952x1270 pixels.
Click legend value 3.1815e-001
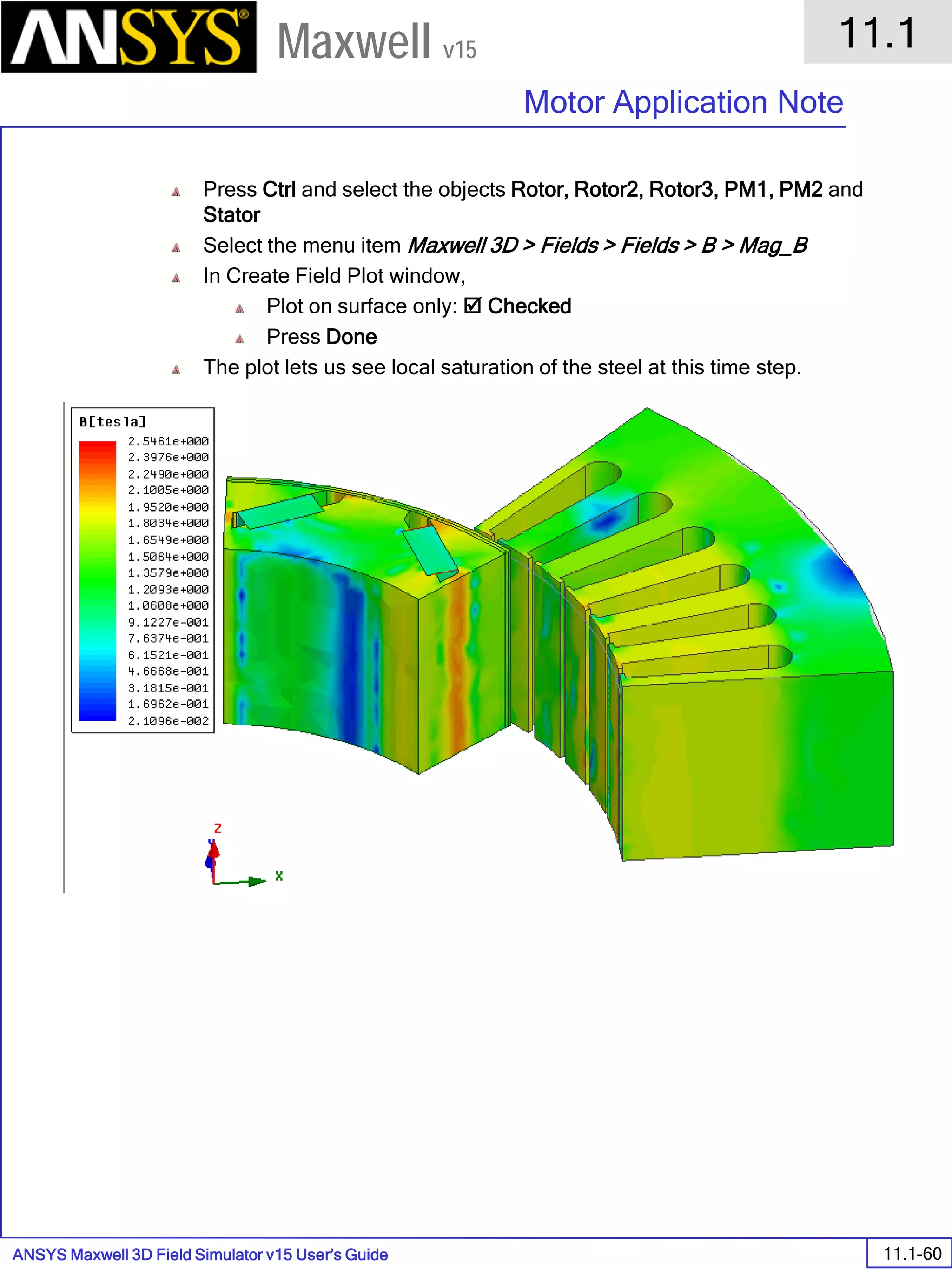168,688
